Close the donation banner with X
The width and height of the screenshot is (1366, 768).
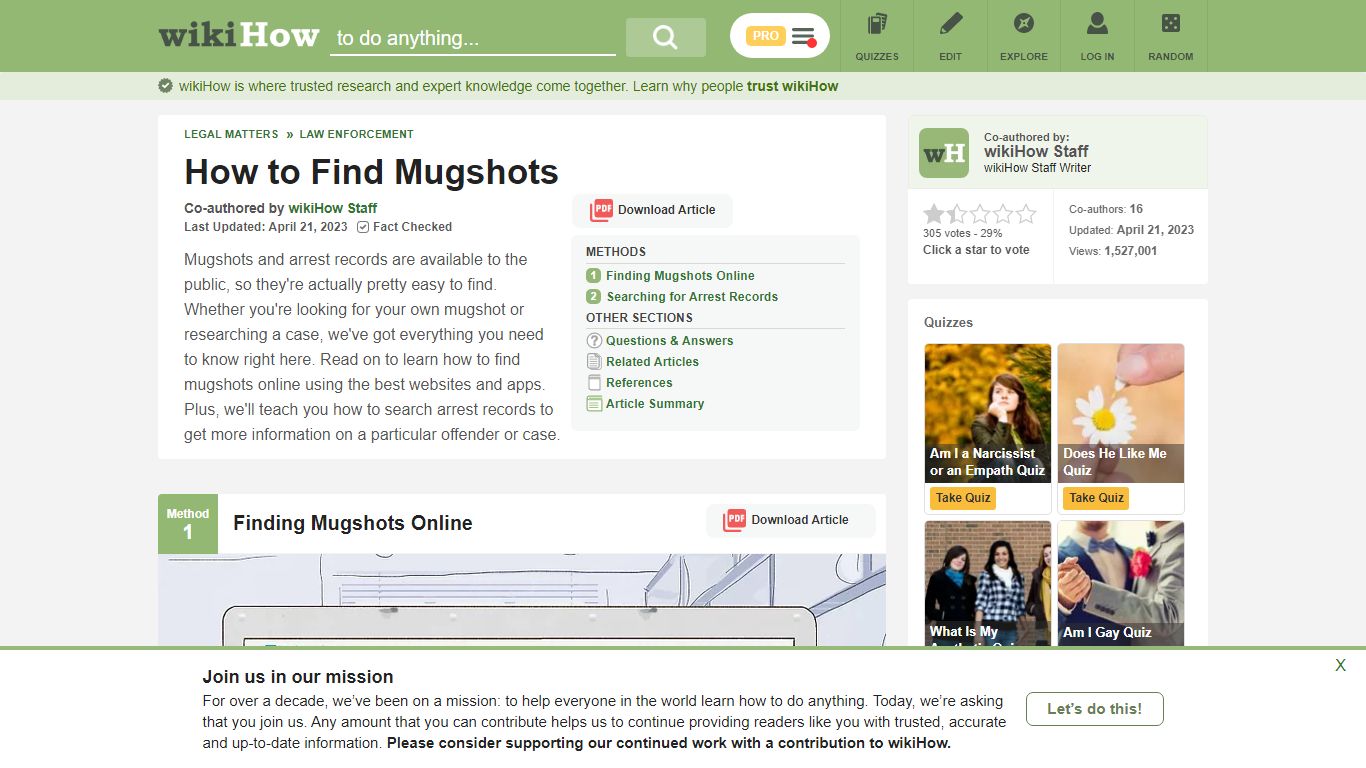(1340, 666)
